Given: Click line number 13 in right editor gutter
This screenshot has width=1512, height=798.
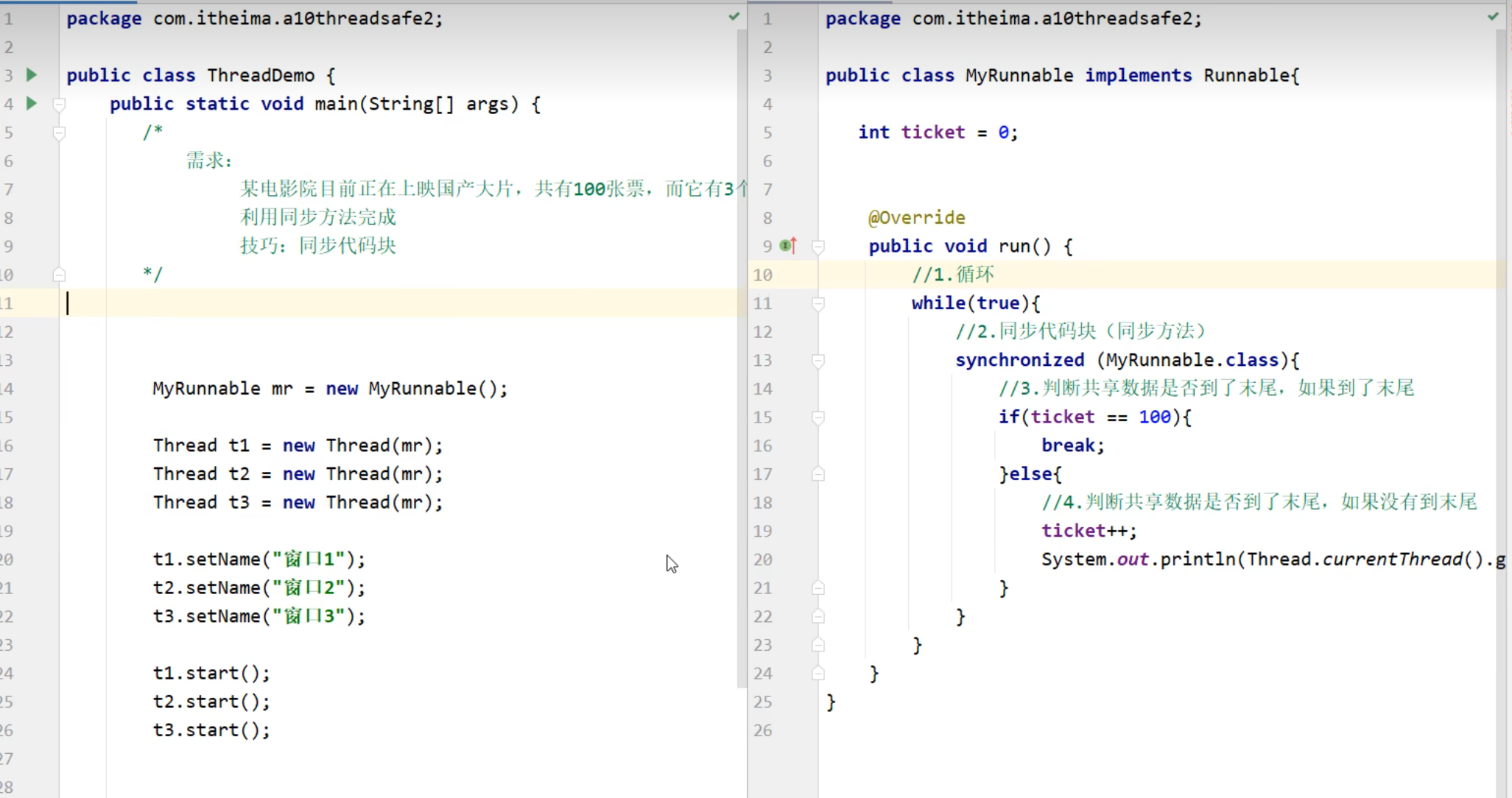Looking at the screenshot, I should click(762, 360).
